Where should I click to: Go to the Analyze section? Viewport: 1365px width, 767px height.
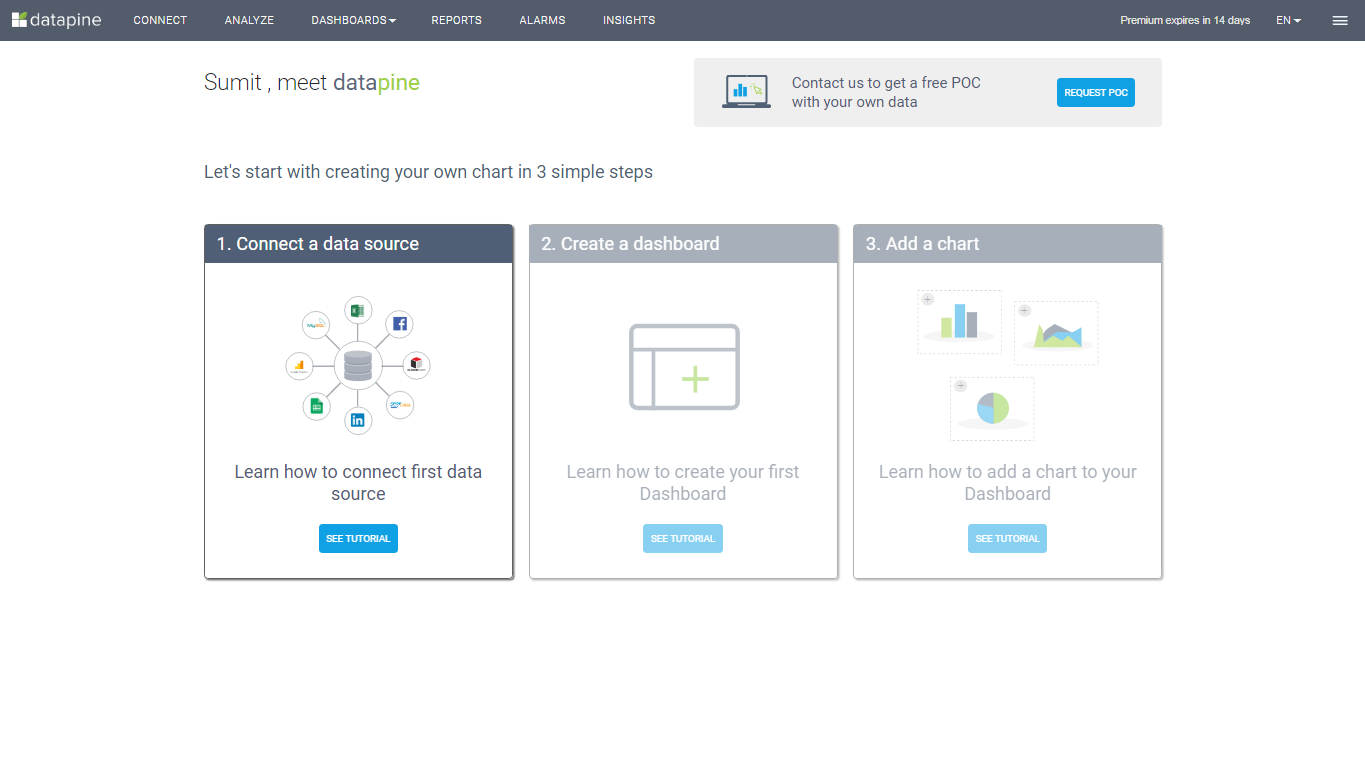[x=249, y=20]
